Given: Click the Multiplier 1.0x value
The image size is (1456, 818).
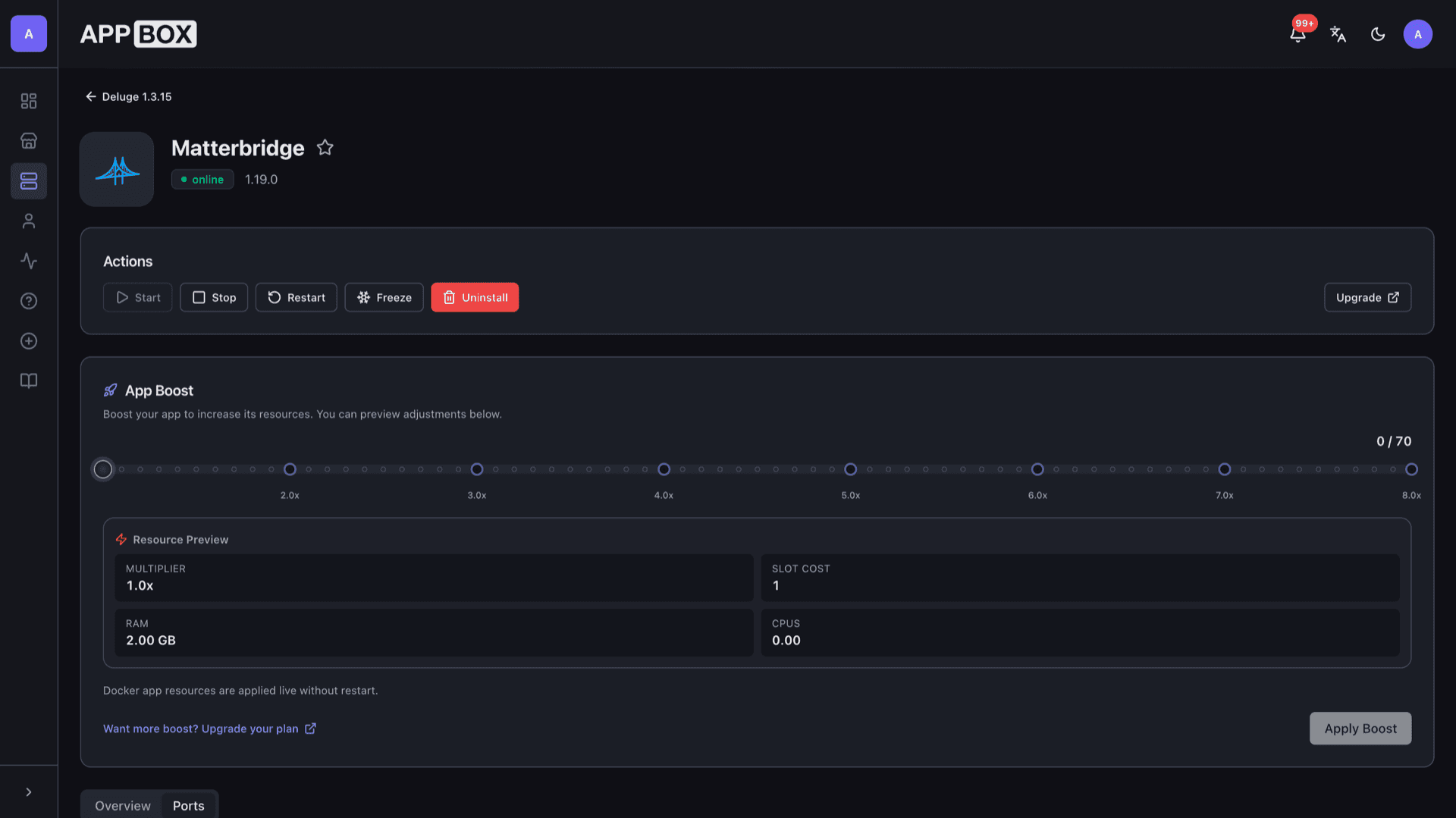Looking at the screenshot, I should [140, 586].
